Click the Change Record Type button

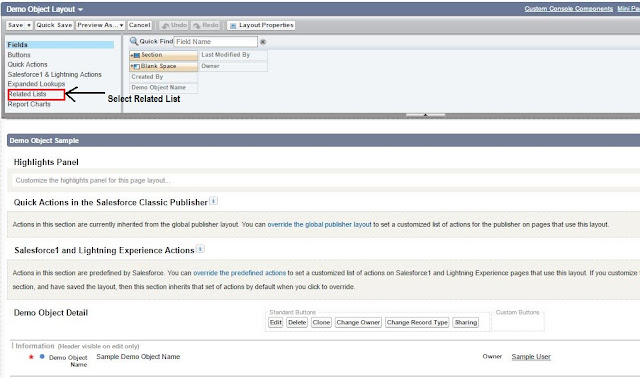click(x=417, y=322)
